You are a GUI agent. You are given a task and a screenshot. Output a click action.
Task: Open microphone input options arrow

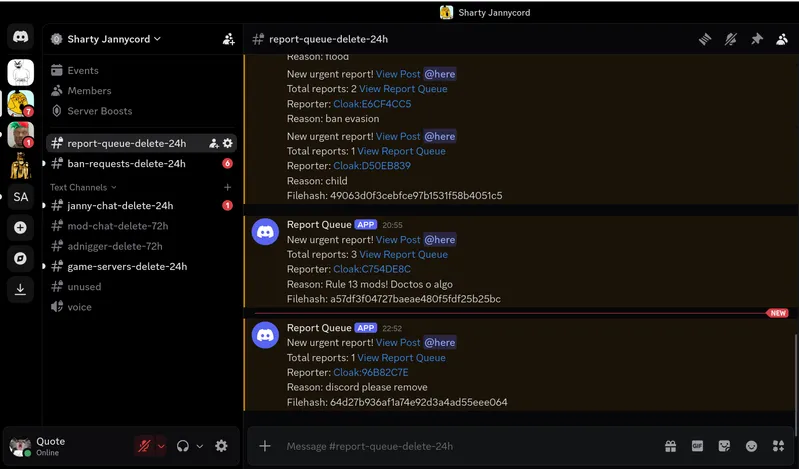point(161,447)
